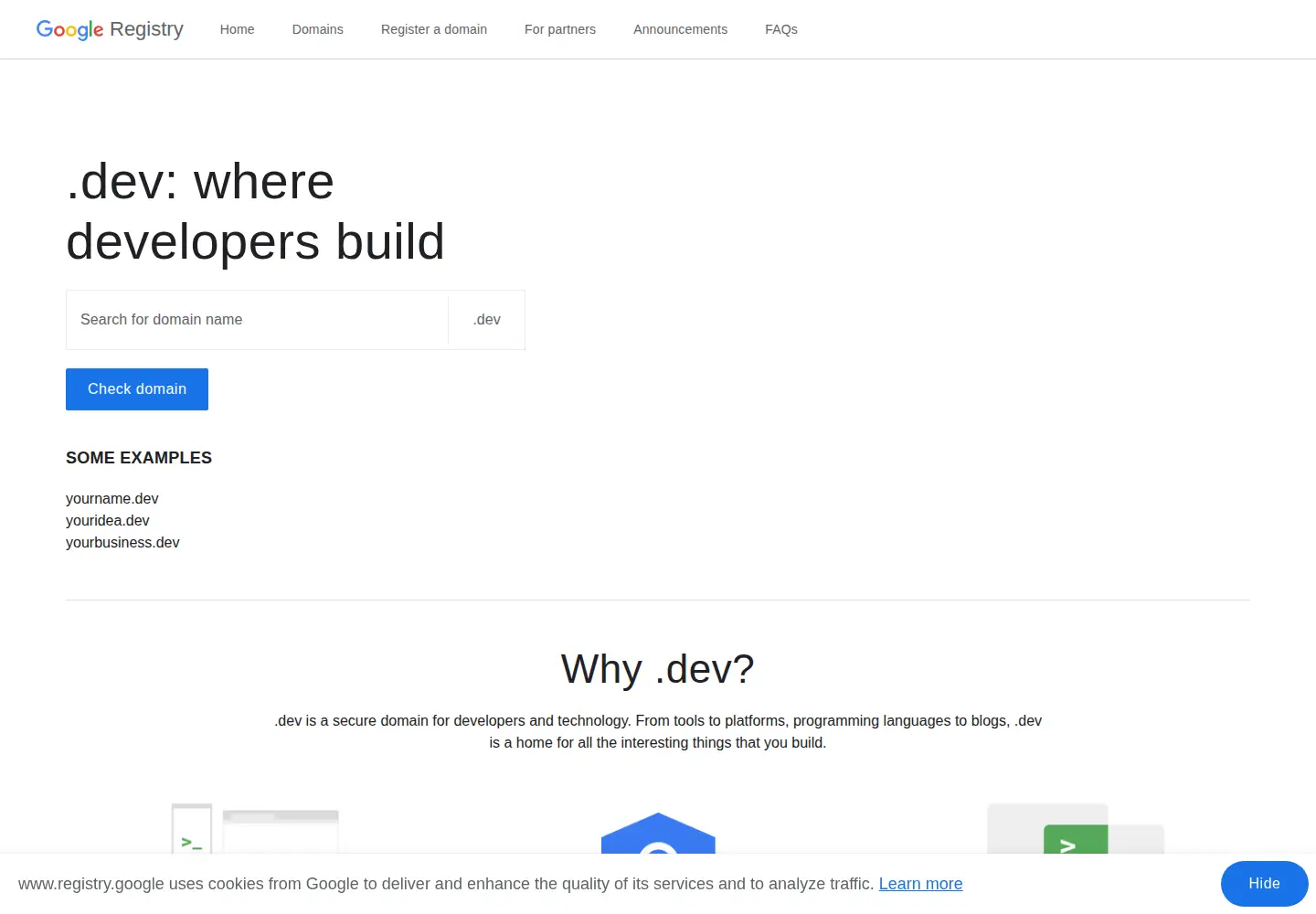Open the Domains menu item
Screen dimensions: 1316x914
pyautogui.click(x=317, y=29)
